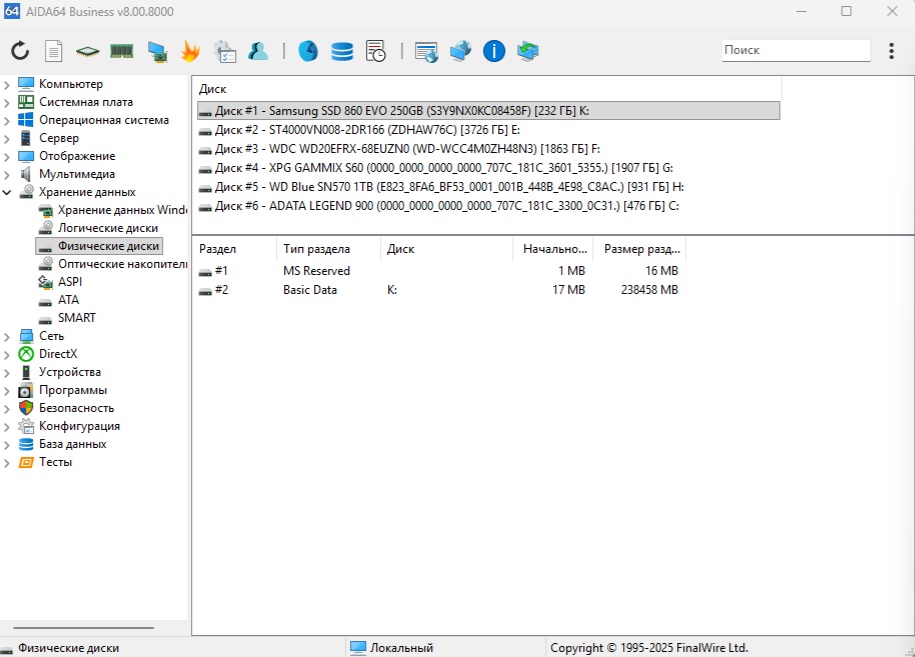Expand the Сервер tree node
This screenshot has width=915, height=657.
[x=7, y=139]
